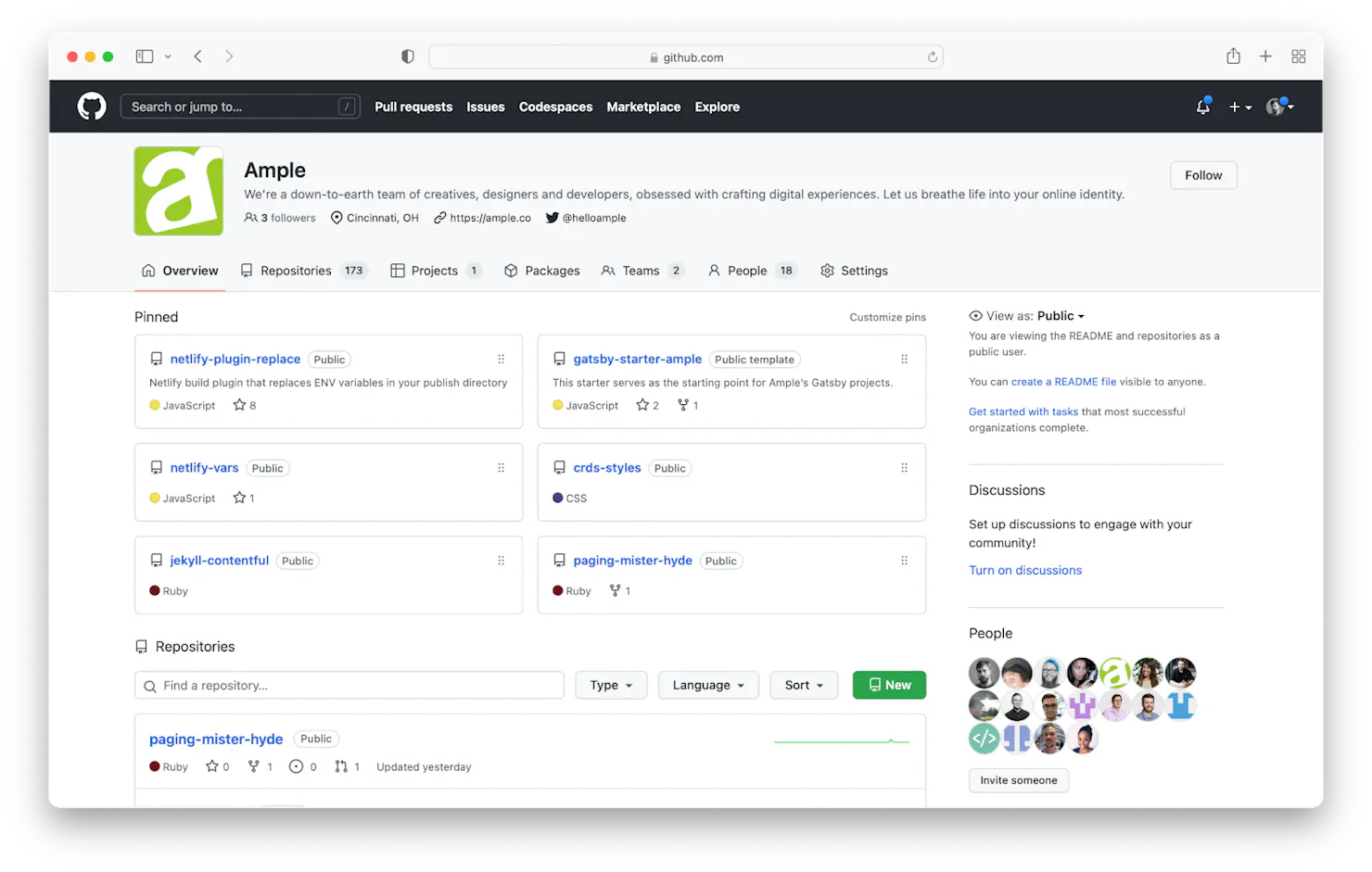The height and width of the screenshot is (872, 1372).
Task: Reload the github.com page
Action: (933, 57)
